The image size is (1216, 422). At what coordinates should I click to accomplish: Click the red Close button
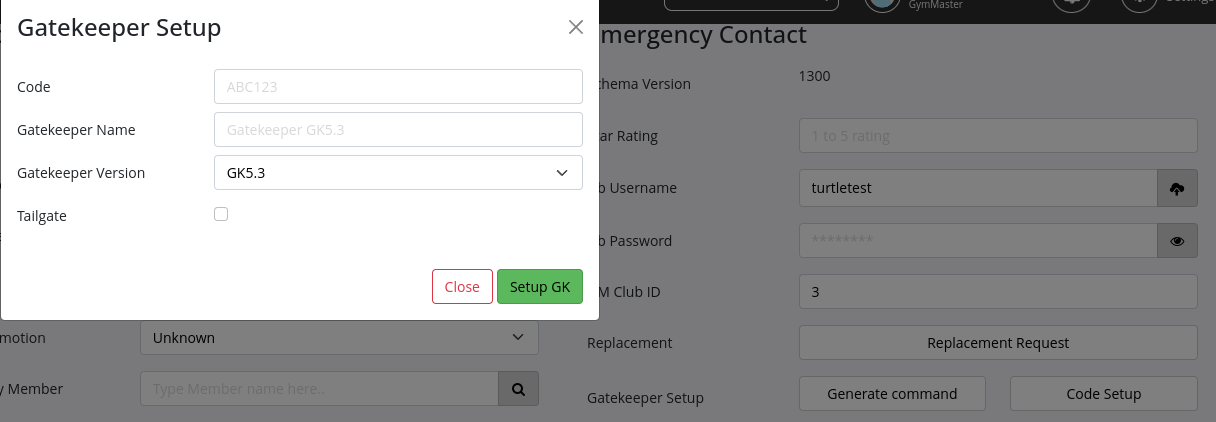coord(462,286)
